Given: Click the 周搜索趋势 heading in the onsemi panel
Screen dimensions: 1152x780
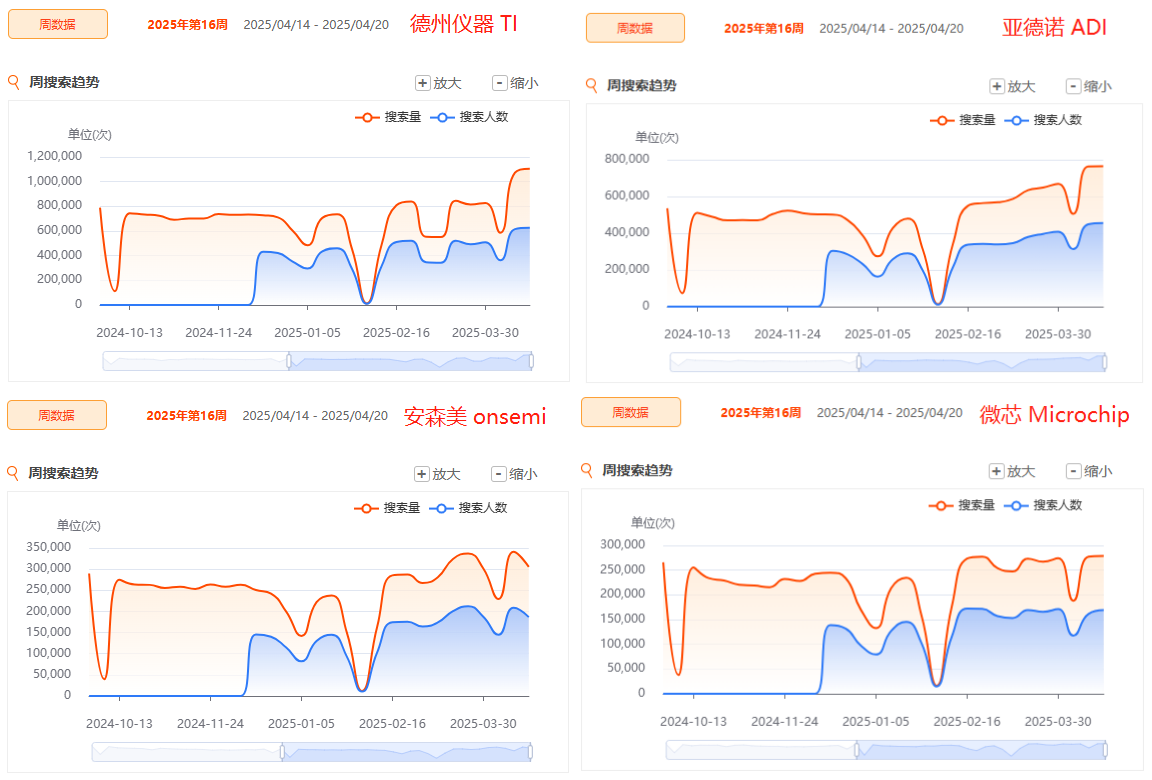Looking at the screenshot, I should pyautogui.click(x=63, y=473).
